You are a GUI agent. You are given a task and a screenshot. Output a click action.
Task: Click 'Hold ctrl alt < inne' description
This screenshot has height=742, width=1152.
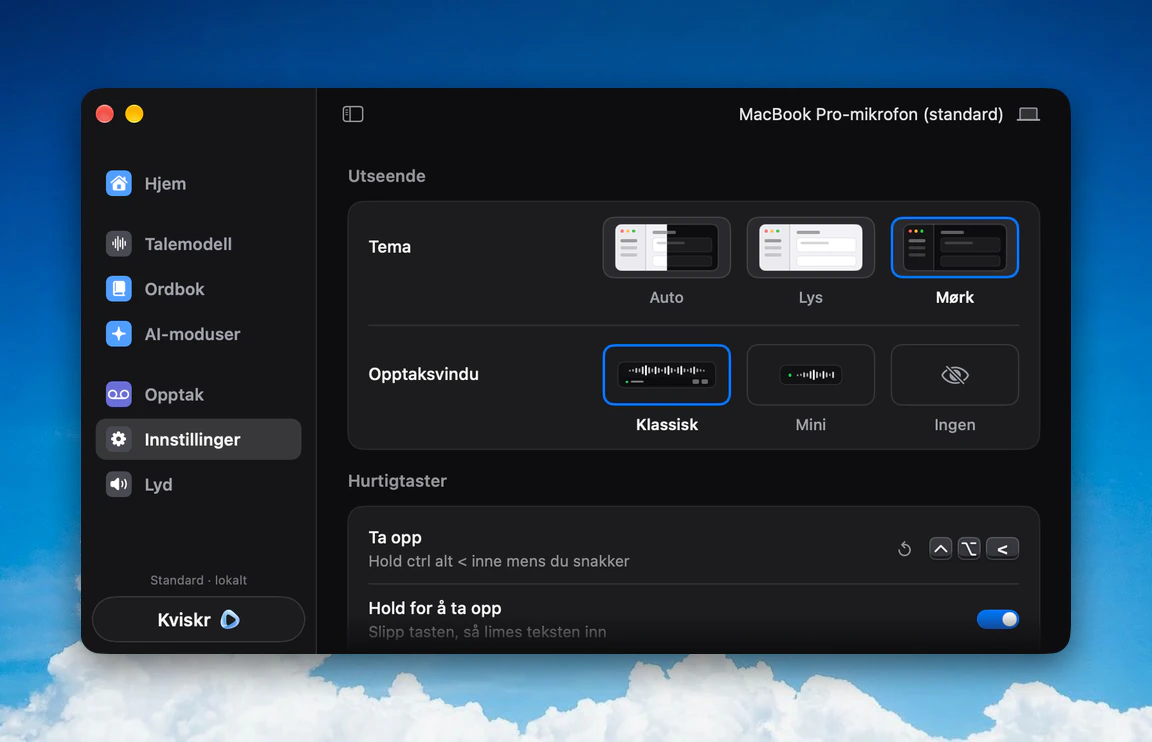pos(499,561)
